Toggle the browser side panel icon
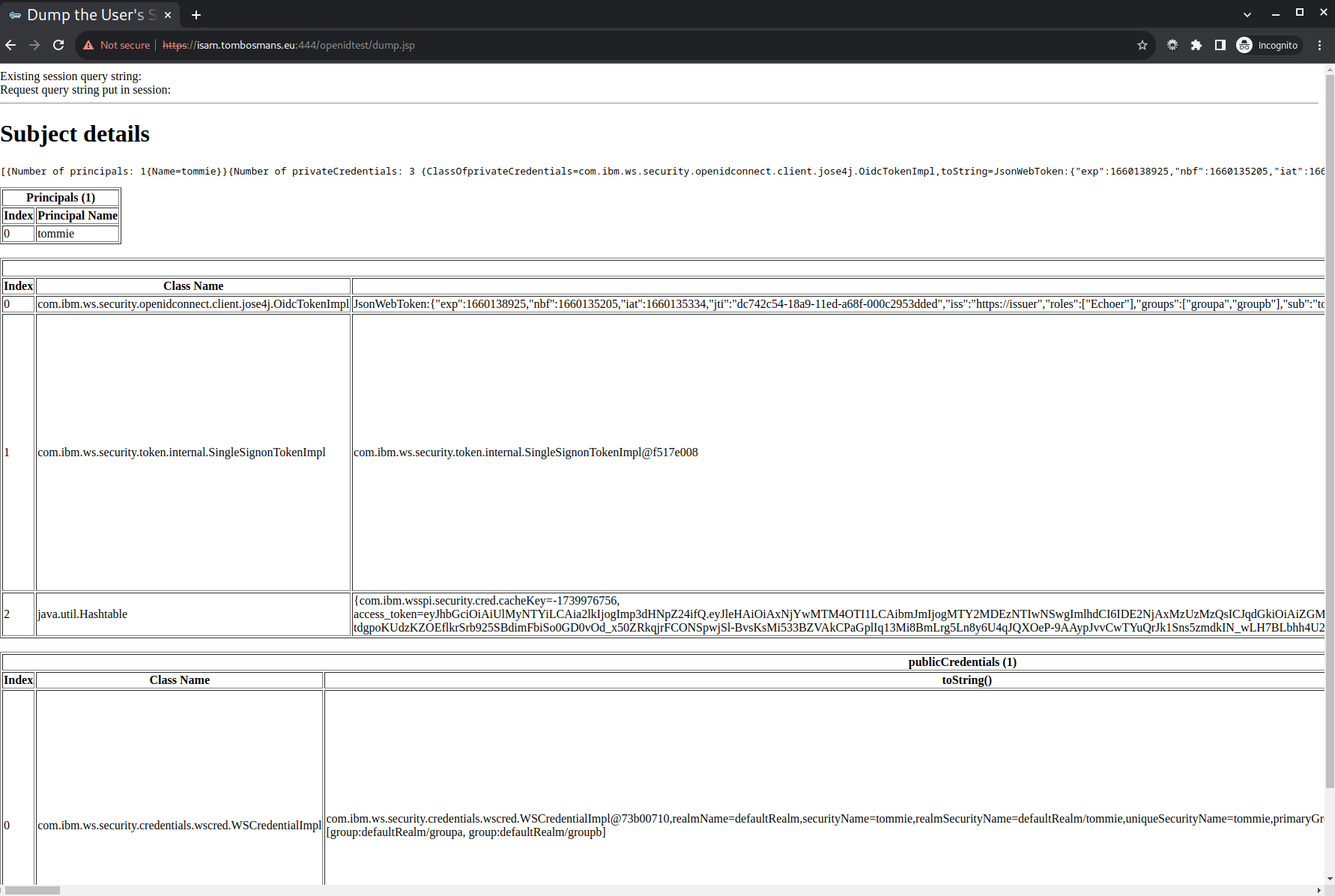This screenshot has width=1335, height=896. 1220,45
